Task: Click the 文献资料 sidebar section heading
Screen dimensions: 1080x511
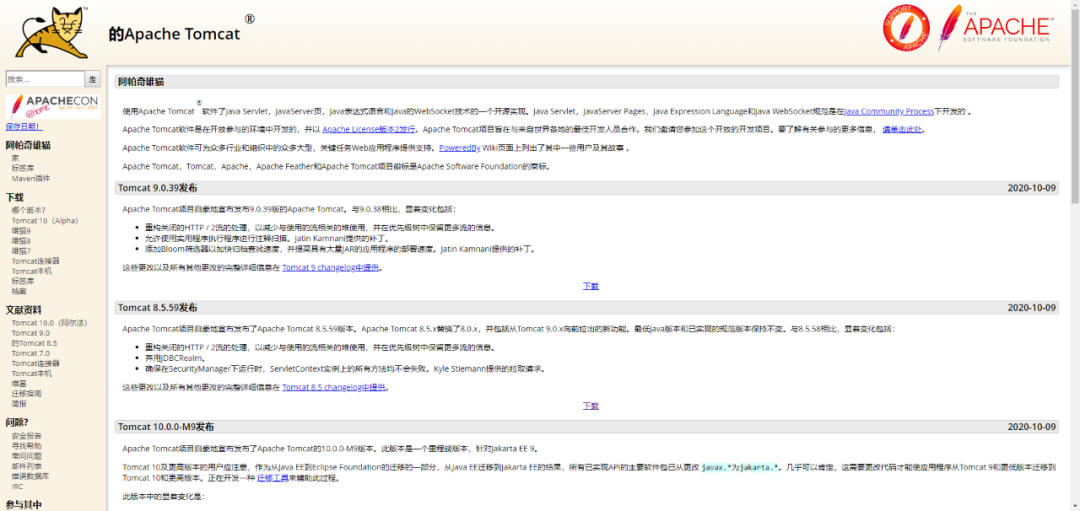Action: (x=23, y=310)
